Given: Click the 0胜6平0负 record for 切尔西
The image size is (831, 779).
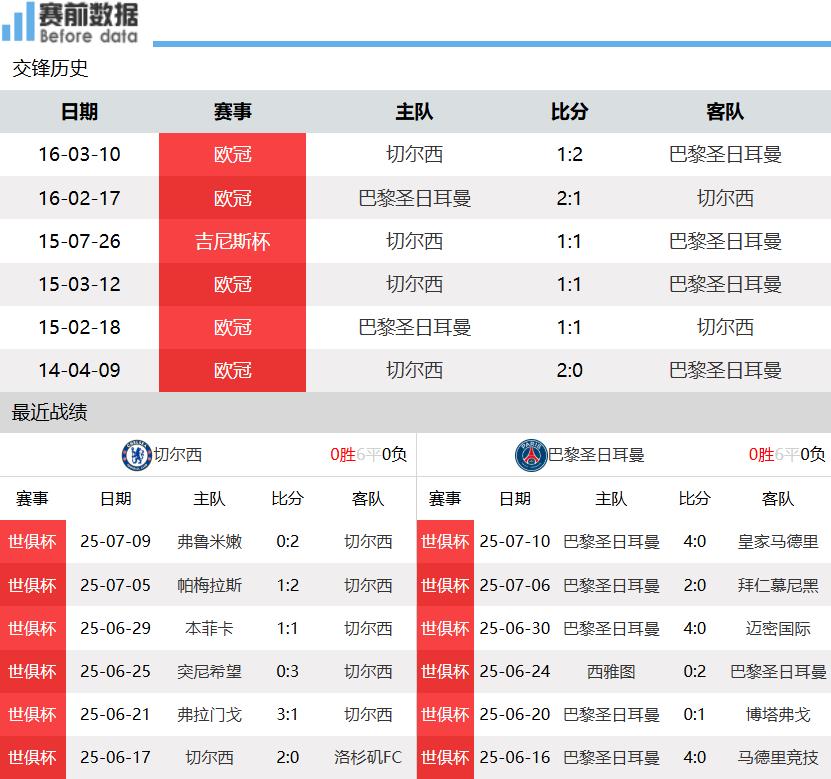Looking at the screenshot, I should pyautogui.click(x=368, y=454).
